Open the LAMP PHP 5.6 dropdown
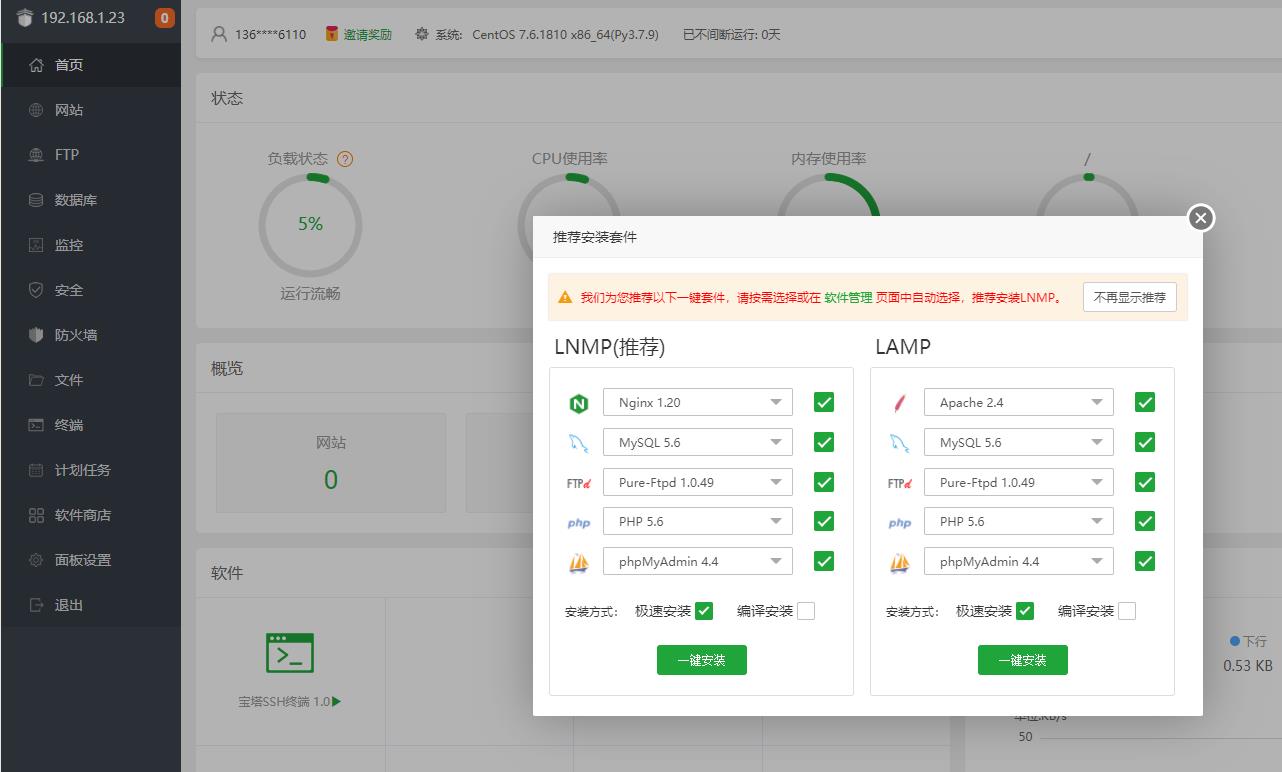This screenshot has width=1282, height=772. [1019, 521]
